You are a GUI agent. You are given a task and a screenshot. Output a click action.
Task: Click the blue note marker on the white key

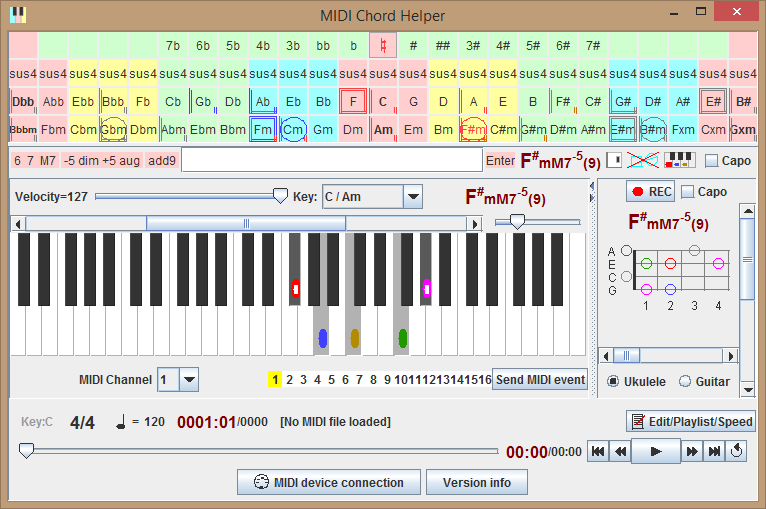pos(322,338)
